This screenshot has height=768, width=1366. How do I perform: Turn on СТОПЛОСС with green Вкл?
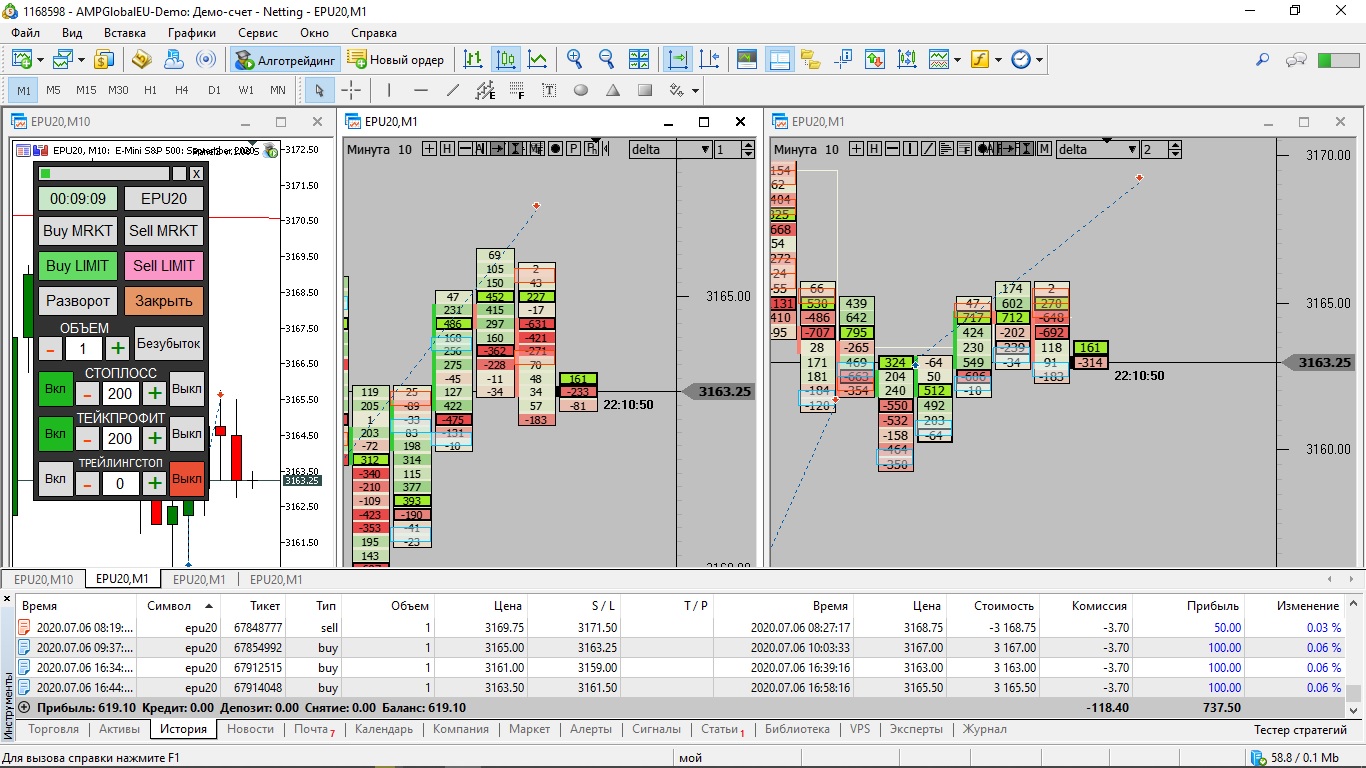[55, 389]
